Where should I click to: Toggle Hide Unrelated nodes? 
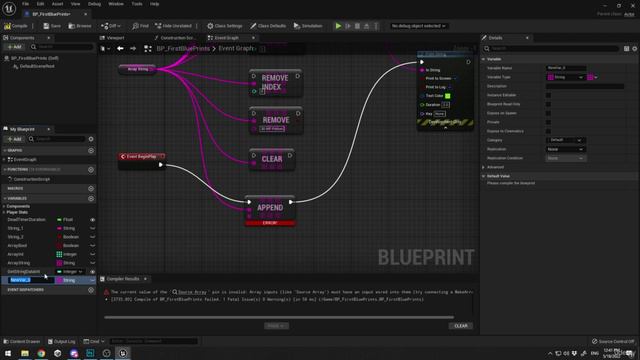pos(173,26)
